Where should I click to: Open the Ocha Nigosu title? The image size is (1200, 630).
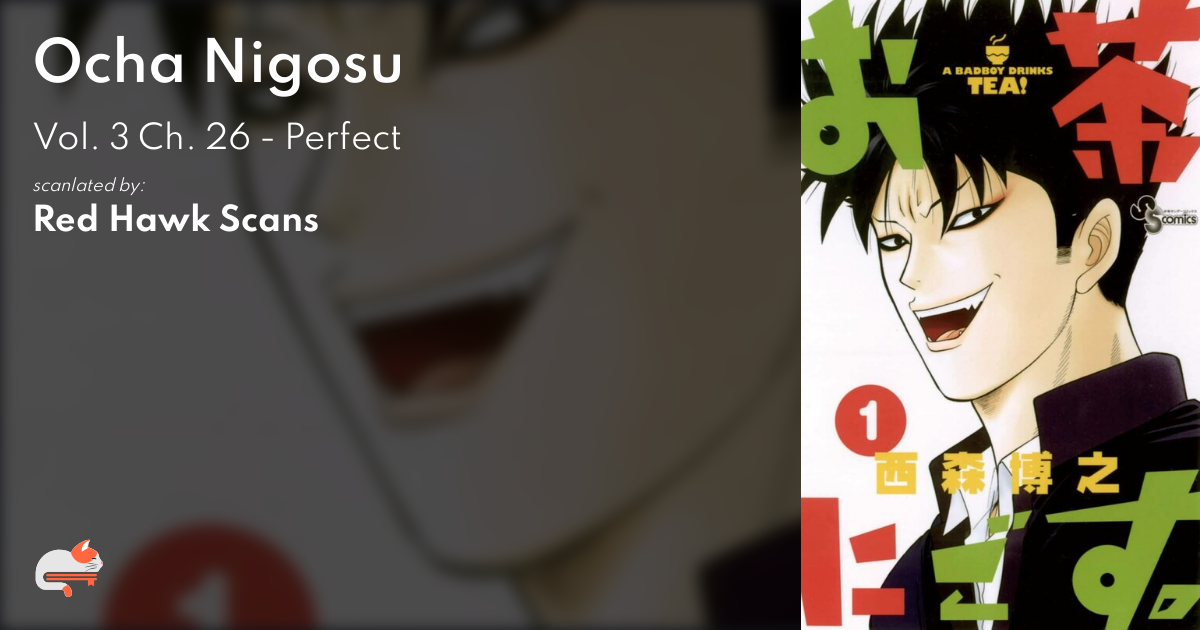tap(218, 64)
